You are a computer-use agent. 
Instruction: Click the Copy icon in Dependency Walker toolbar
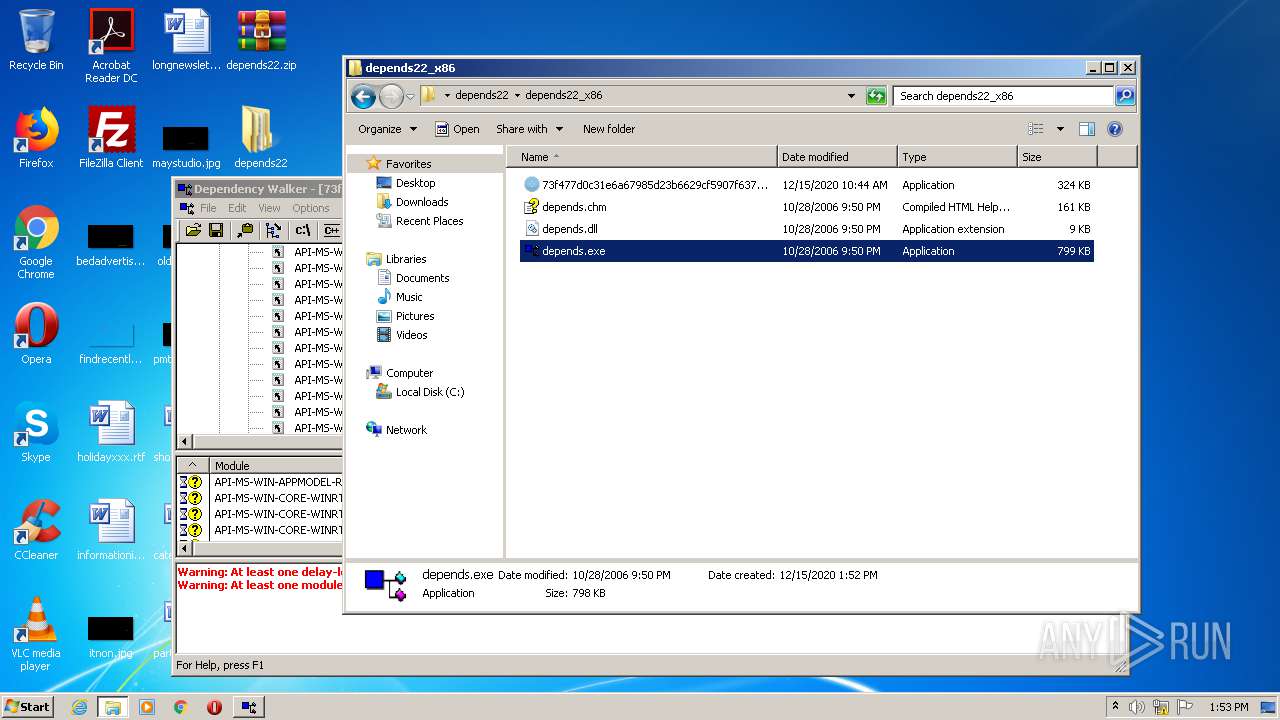coord(245,230)
